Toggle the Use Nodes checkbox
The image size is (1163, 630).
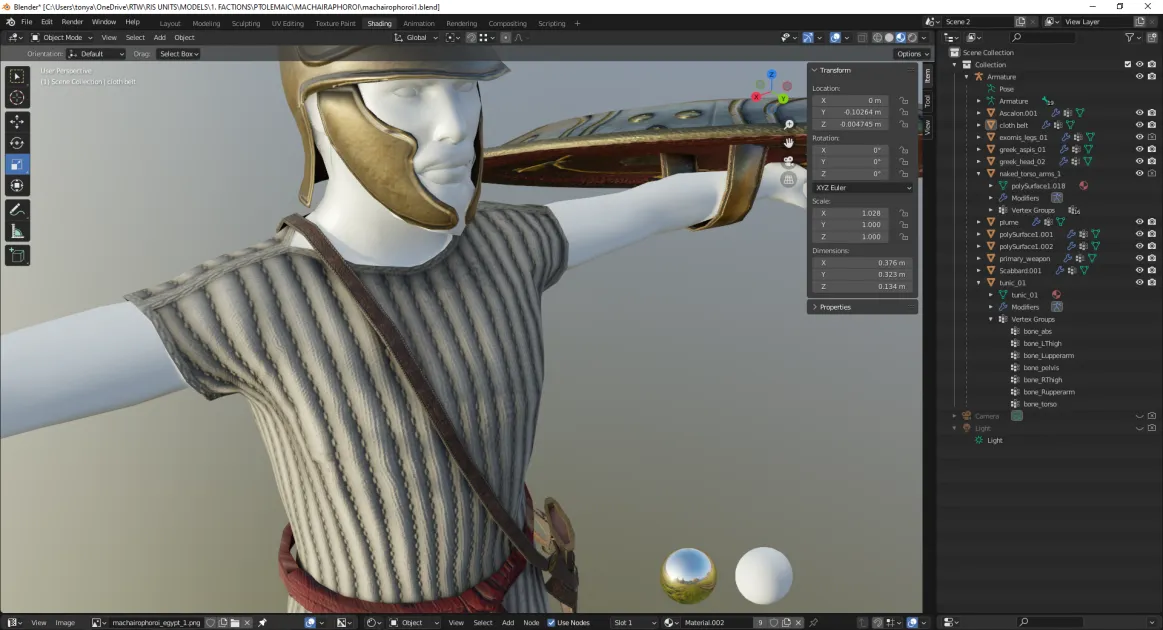[x=551, y=623]
